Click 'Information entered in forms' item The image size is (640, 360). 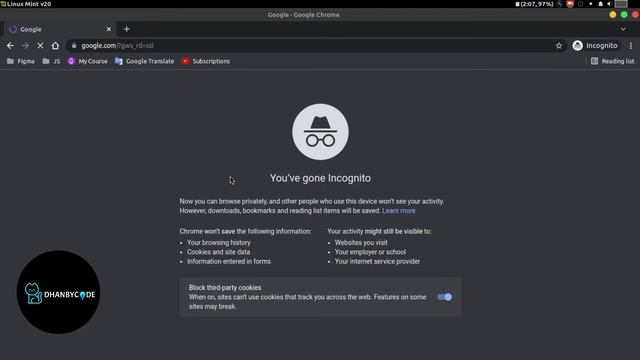tap(229, 261)
